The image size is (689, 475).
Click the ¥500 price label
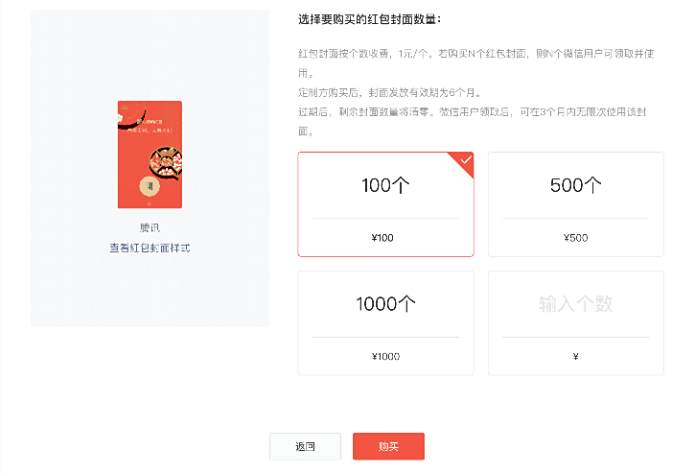[576, 238]
